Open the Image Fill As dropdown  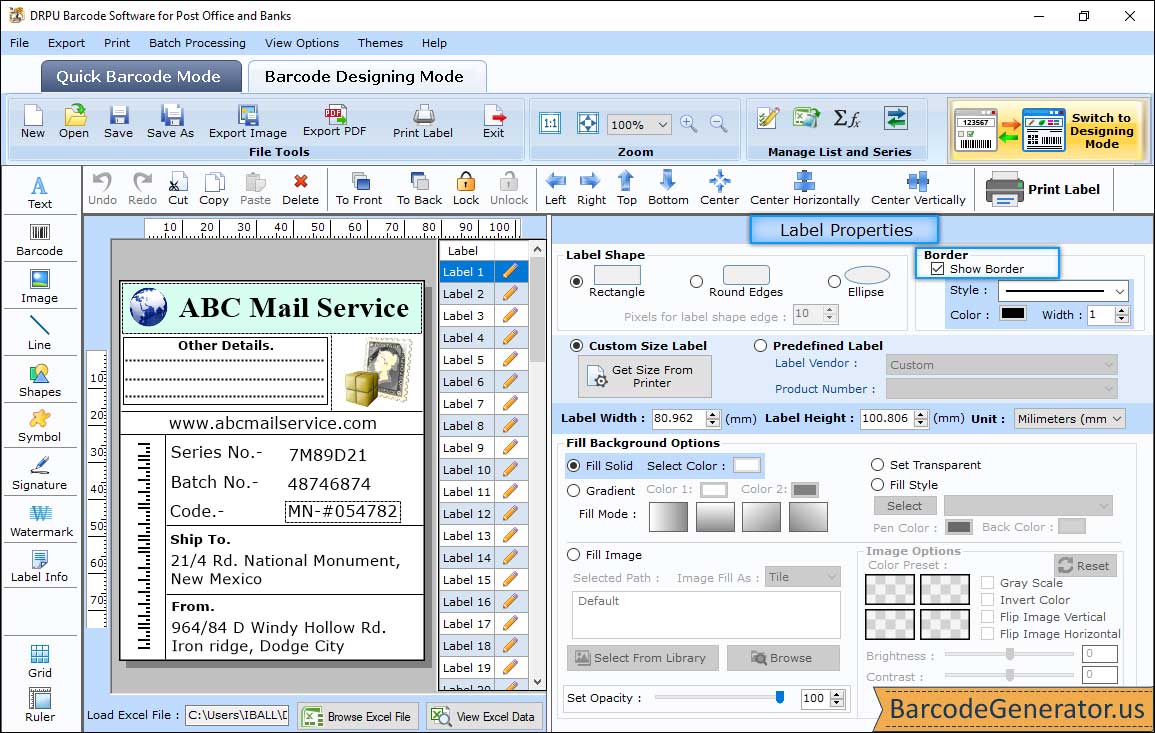(x=803, y=577)
